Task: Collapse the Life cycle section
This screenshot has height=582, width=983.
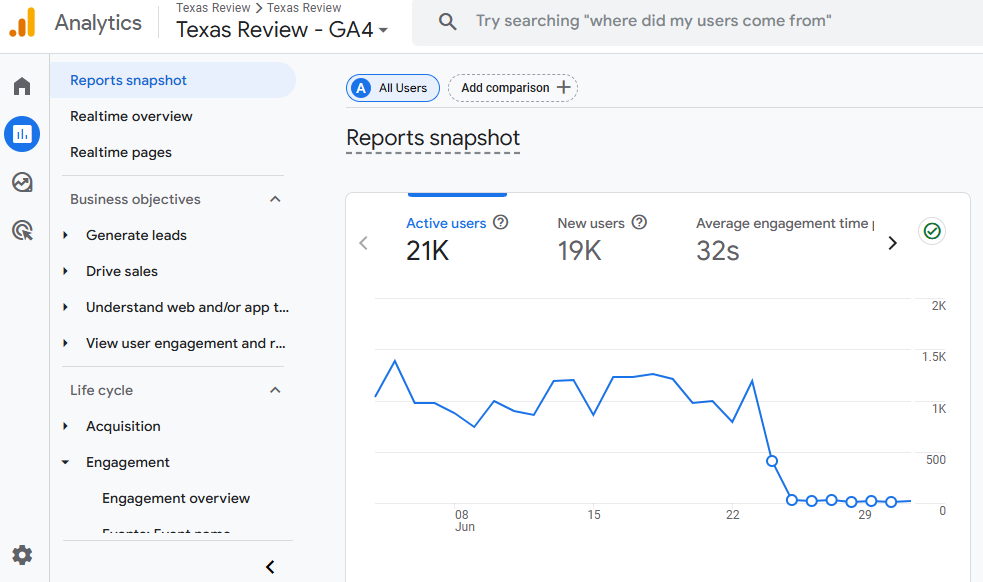Action: tap(275, 390)
